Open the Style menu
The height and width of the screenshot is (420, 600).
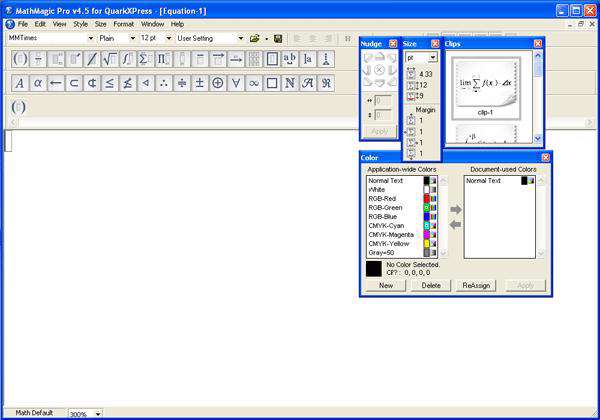(80, 24)
